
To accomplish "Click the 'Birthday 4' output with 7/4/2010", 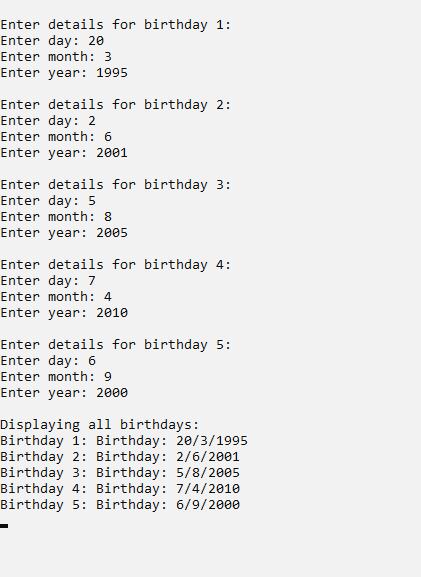I will (120, 489).
